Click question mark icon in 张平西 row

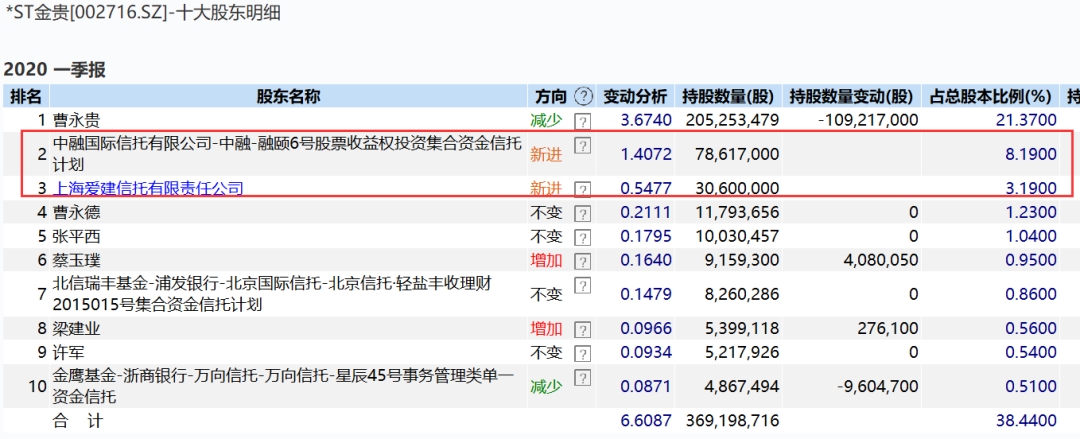pos(582,236)
